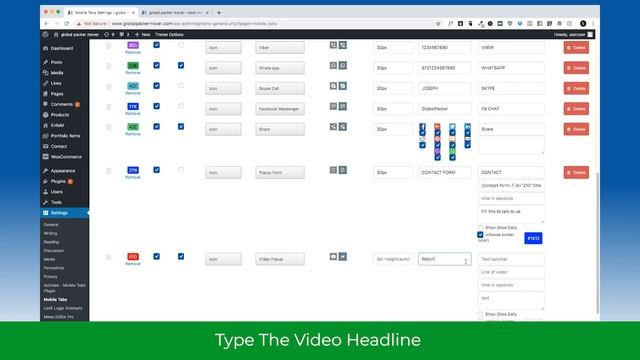Switch to the global packer mover browser tab
The image size is (640, 360).
coord(175,13)
